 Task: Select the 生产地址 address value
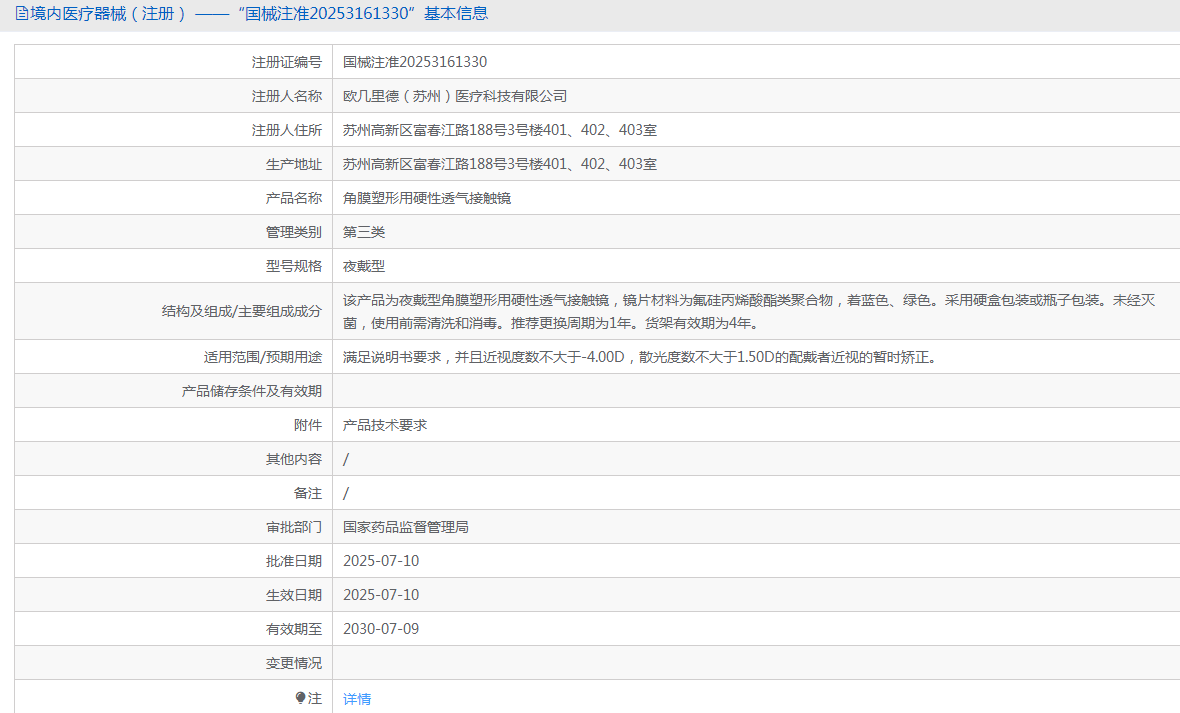[x=500, y=163]
